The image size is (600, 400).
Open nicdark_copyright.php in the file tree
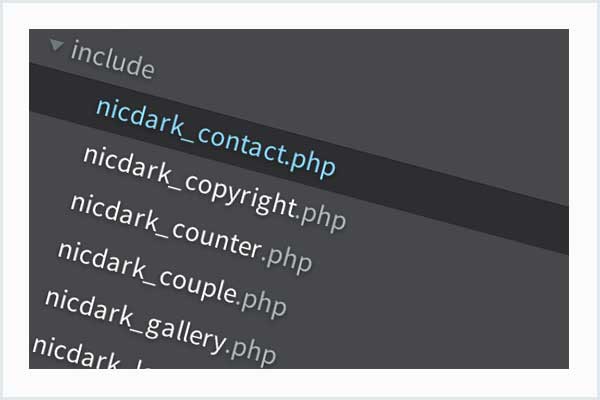(x=214, y=189)
